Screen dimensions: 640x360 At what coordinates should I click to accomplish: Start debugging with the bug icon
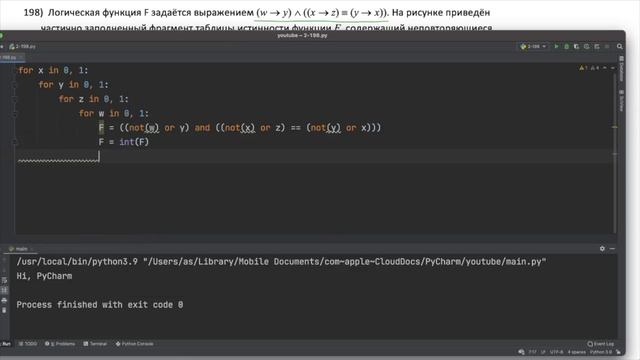click(567, 47)
